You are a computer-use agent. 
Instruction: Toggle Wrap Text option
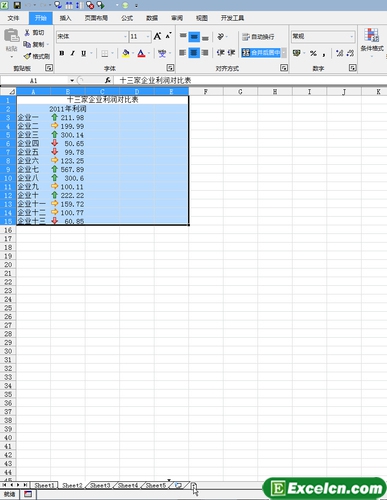258,37
